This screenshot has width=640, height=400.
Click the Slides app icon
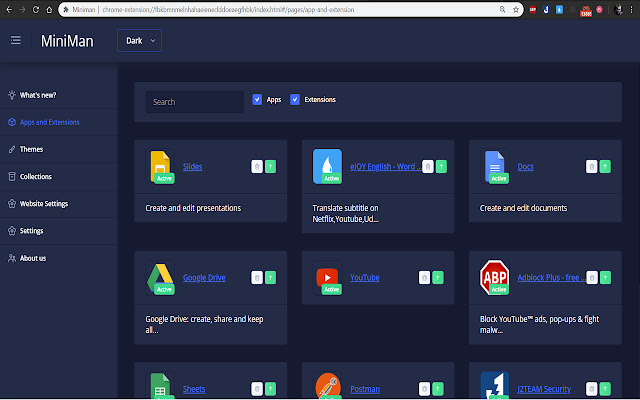(160, 166)
